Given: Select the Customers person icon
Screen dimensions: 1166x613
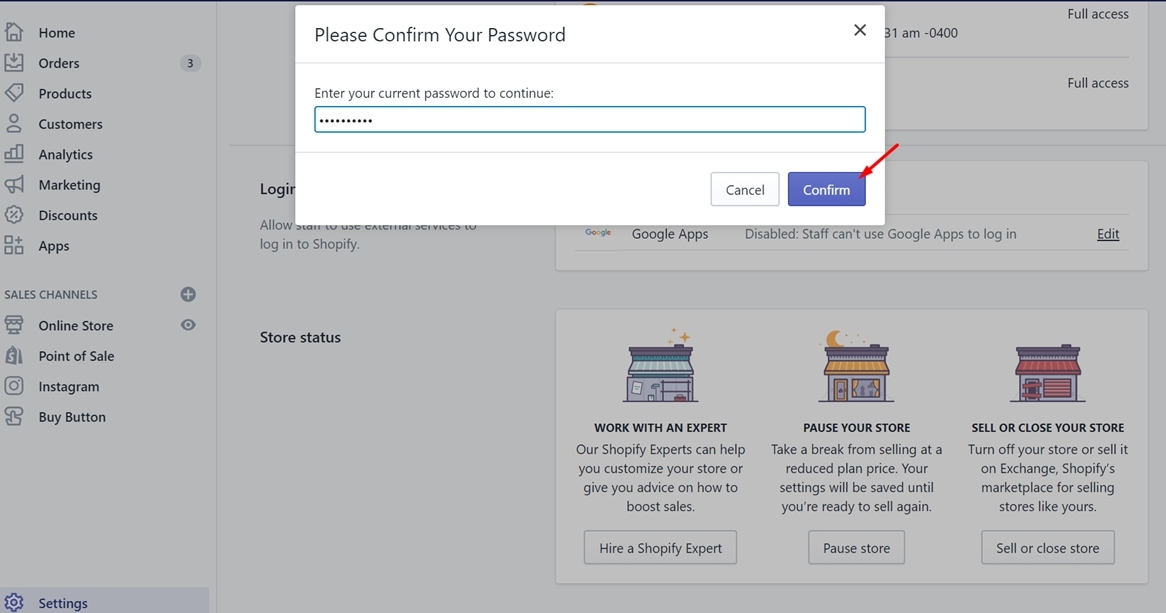Looking at the screenshot, I should (14, 124).
